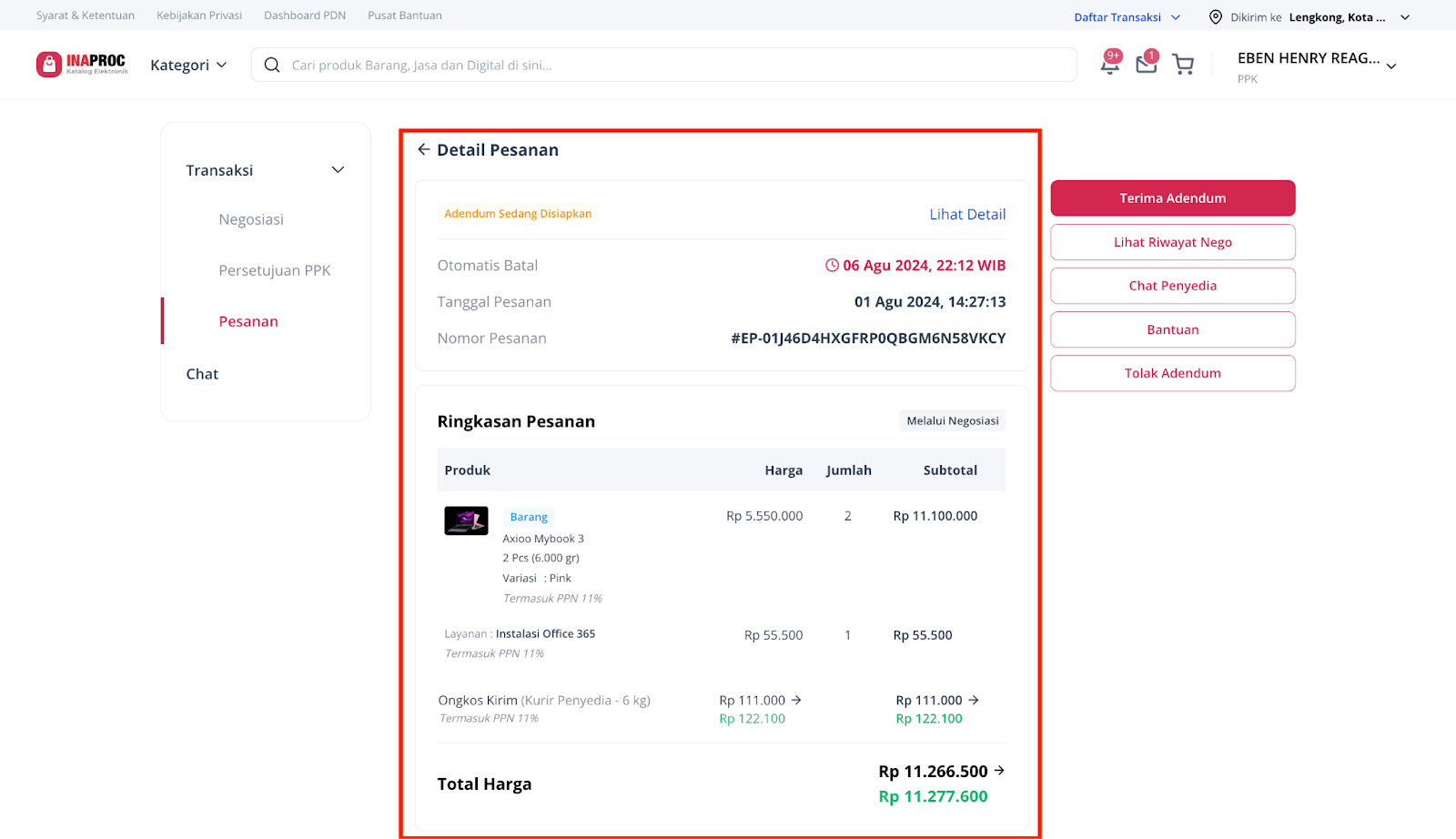Open the Lihat Detail link
1456x839 pixels.
(x=966, y=215)
